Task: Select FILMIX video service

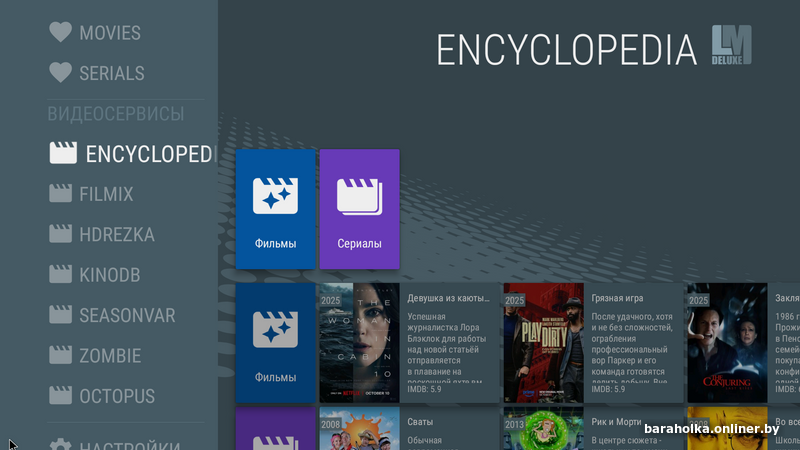Action: click(x=106, y=194)
